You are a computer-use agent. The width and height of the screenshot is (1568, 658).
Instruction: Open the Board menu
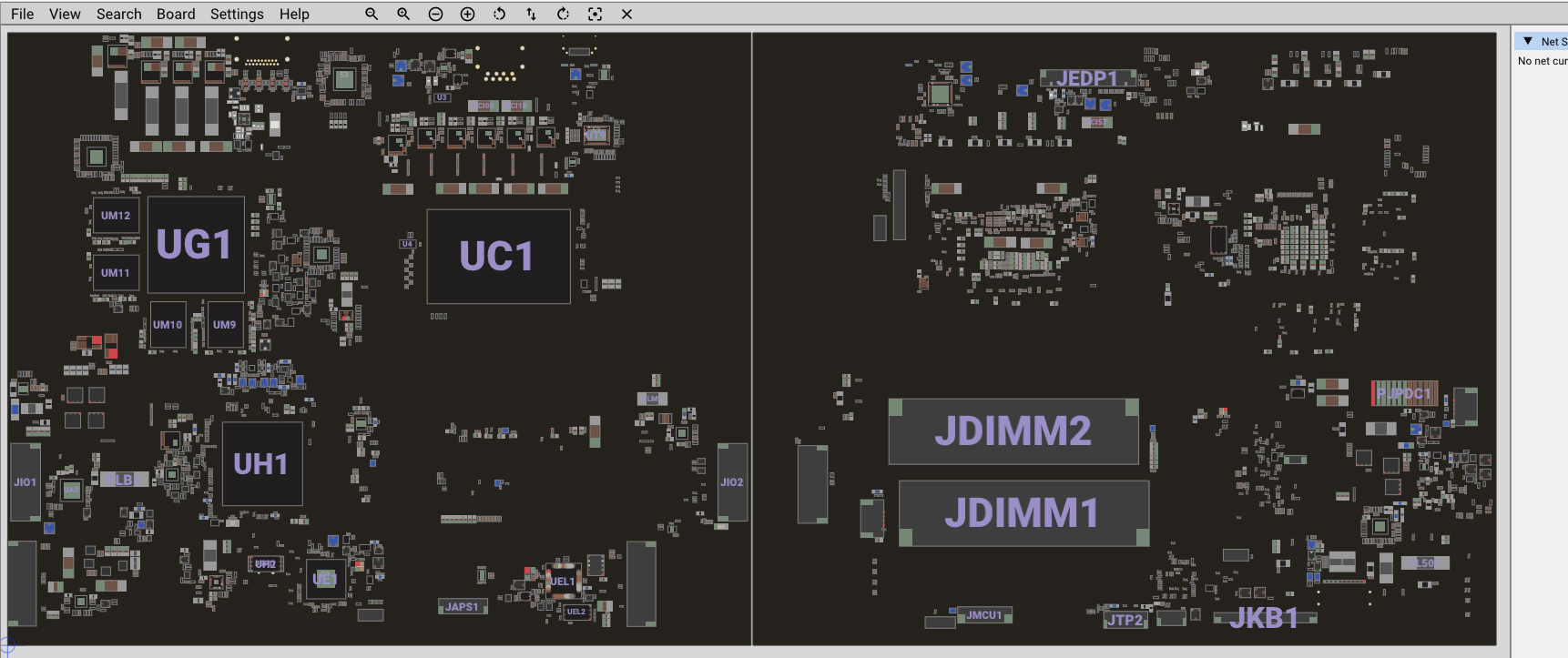[176, 14]
